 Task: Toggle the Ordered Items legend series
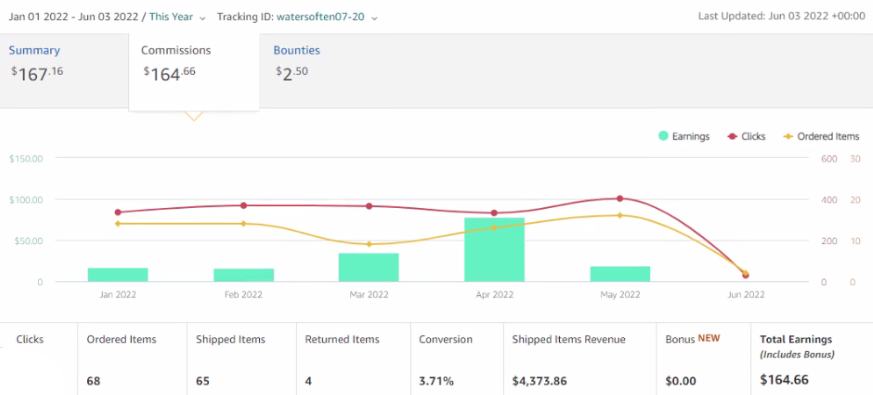[x=821, y=136]
